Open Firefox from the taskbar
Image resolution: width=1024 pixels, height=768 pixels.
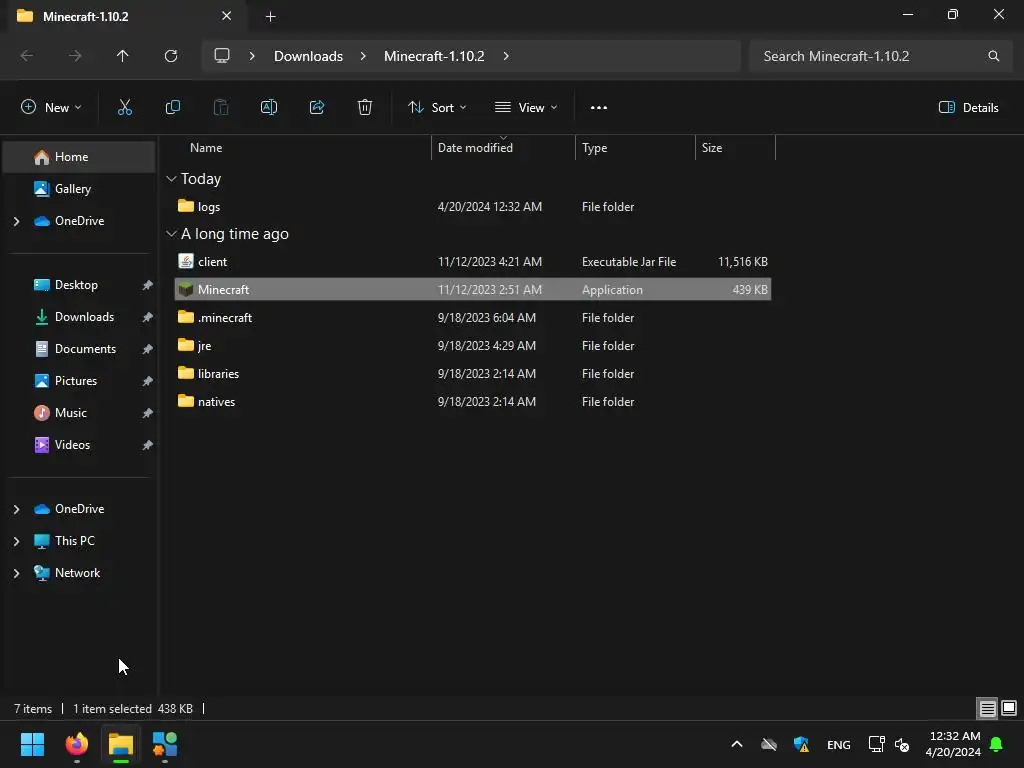click(77, 744)
